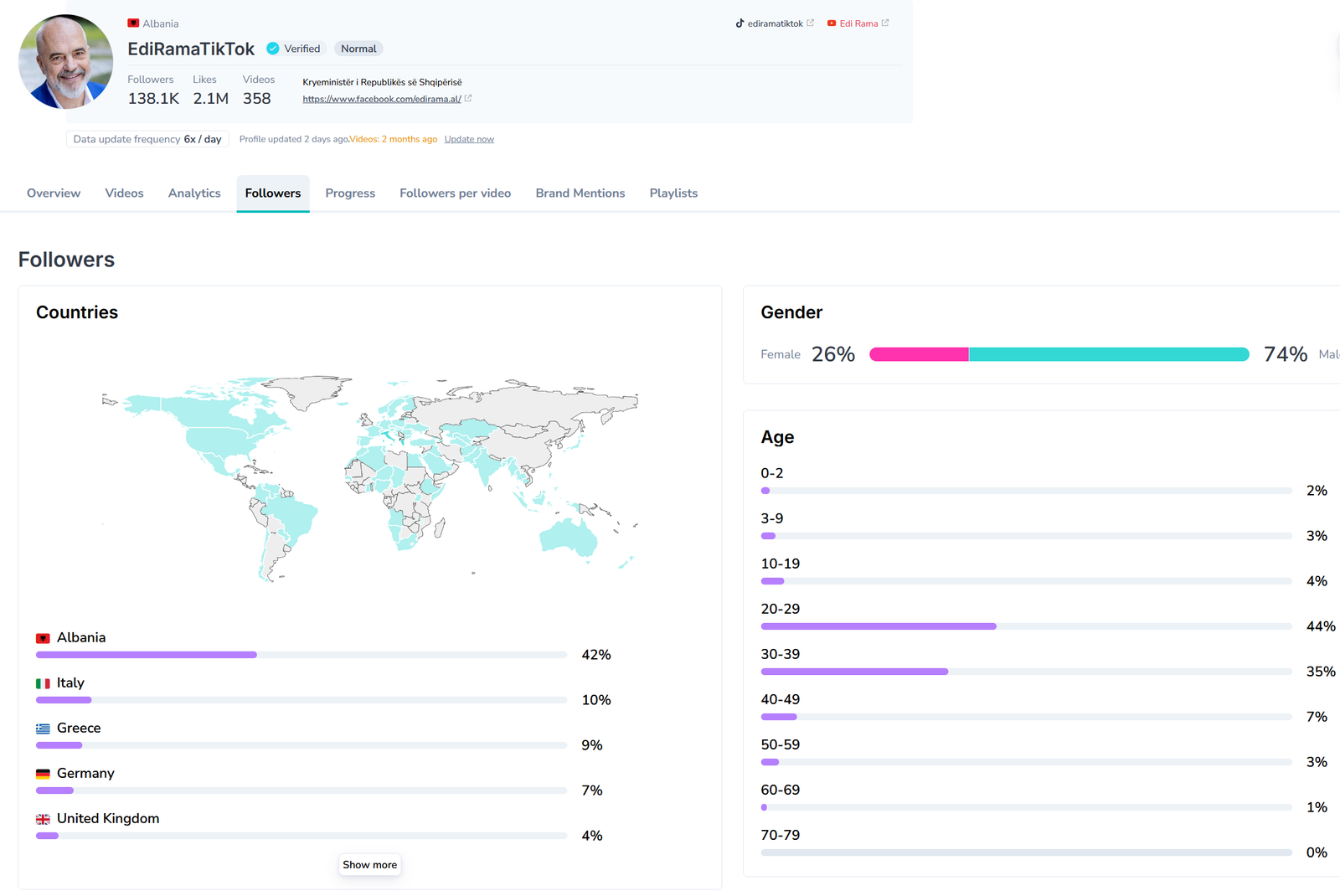
Task: Open the facebook.com/edirama.al link
Action: point(382,99)
